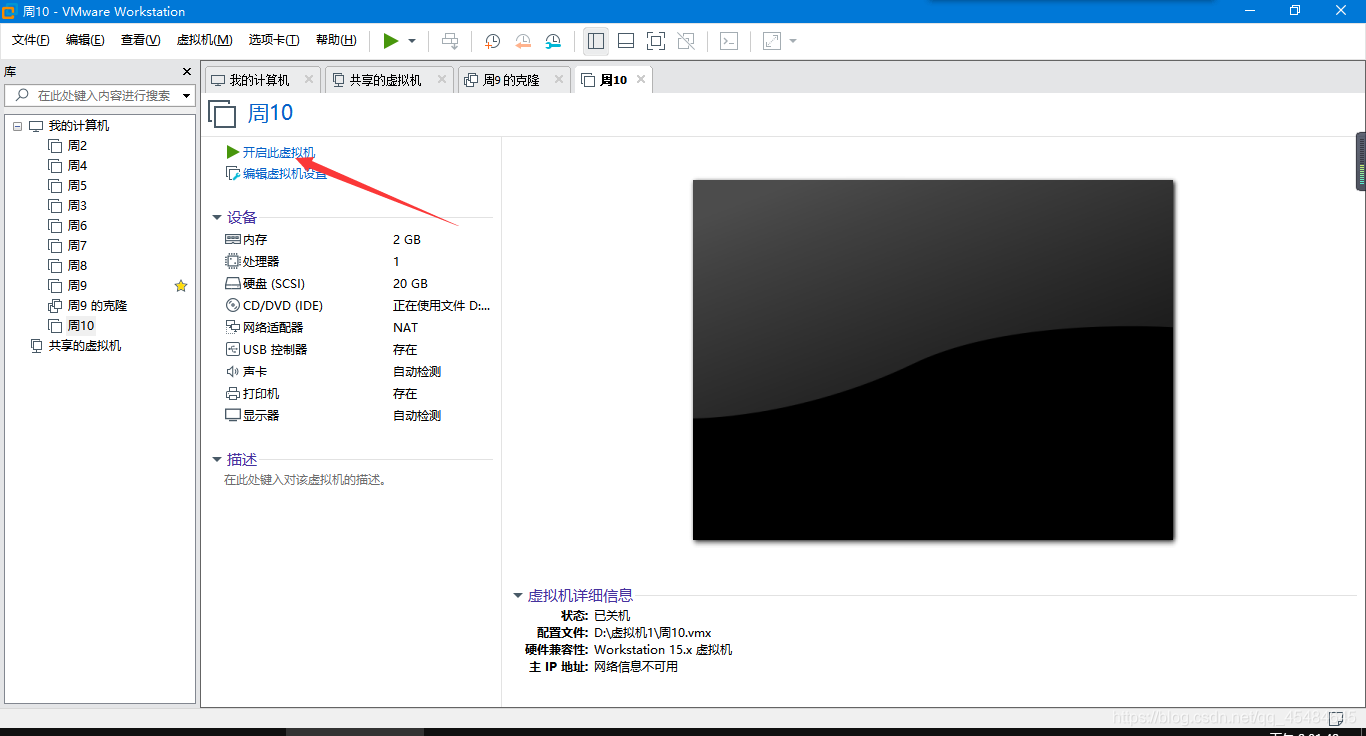Click the large 周10 title heading

pyautogui.click(x=271, y=113)
